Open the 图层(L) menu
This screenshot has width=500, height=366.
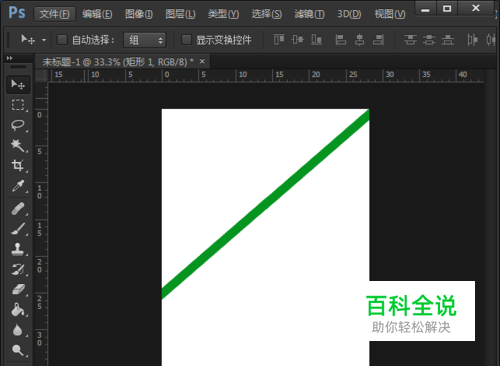[x=180, y=14]
